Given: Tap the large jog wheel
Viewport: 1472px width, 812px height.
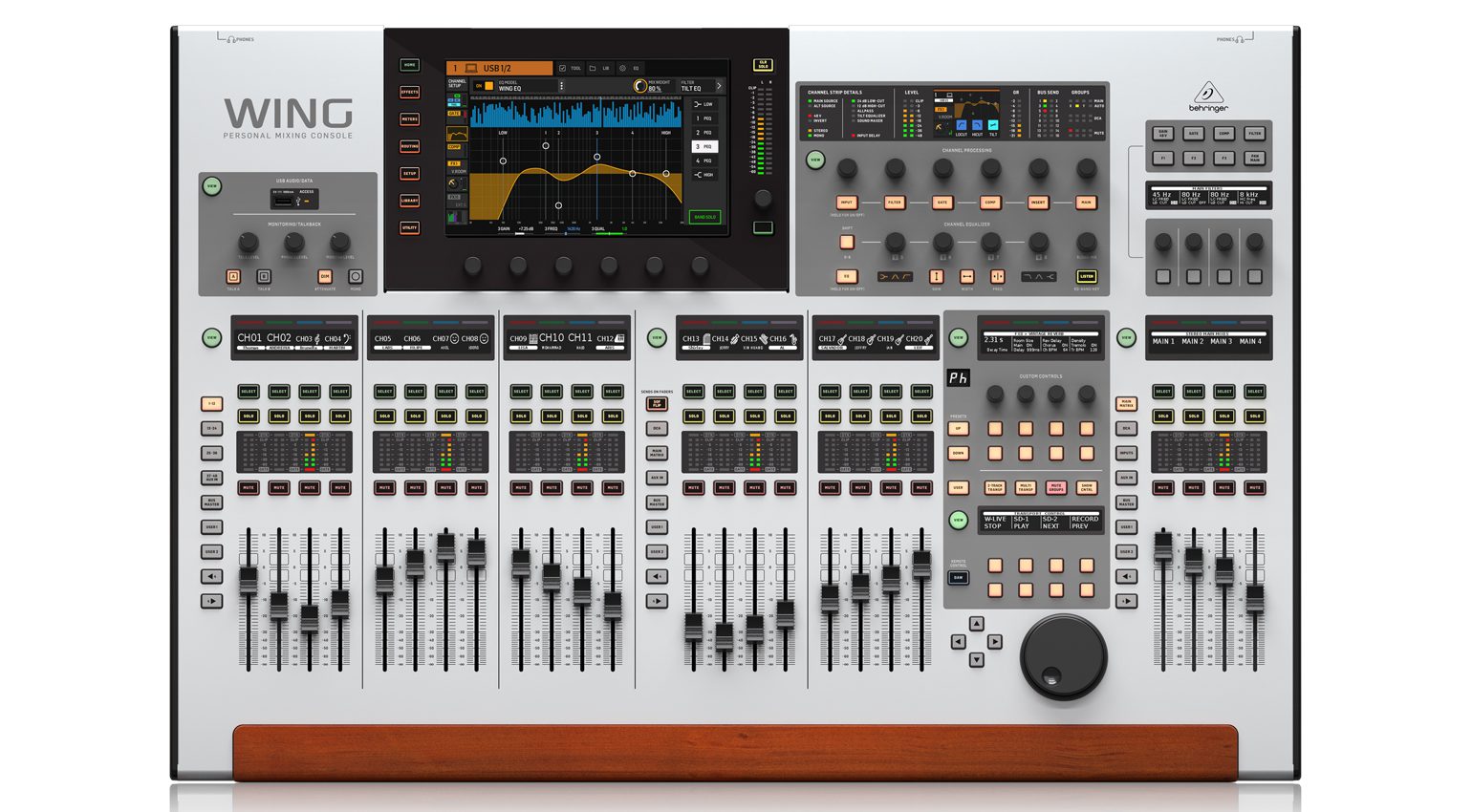Looking at the screenshot, I should [1063, 657].
